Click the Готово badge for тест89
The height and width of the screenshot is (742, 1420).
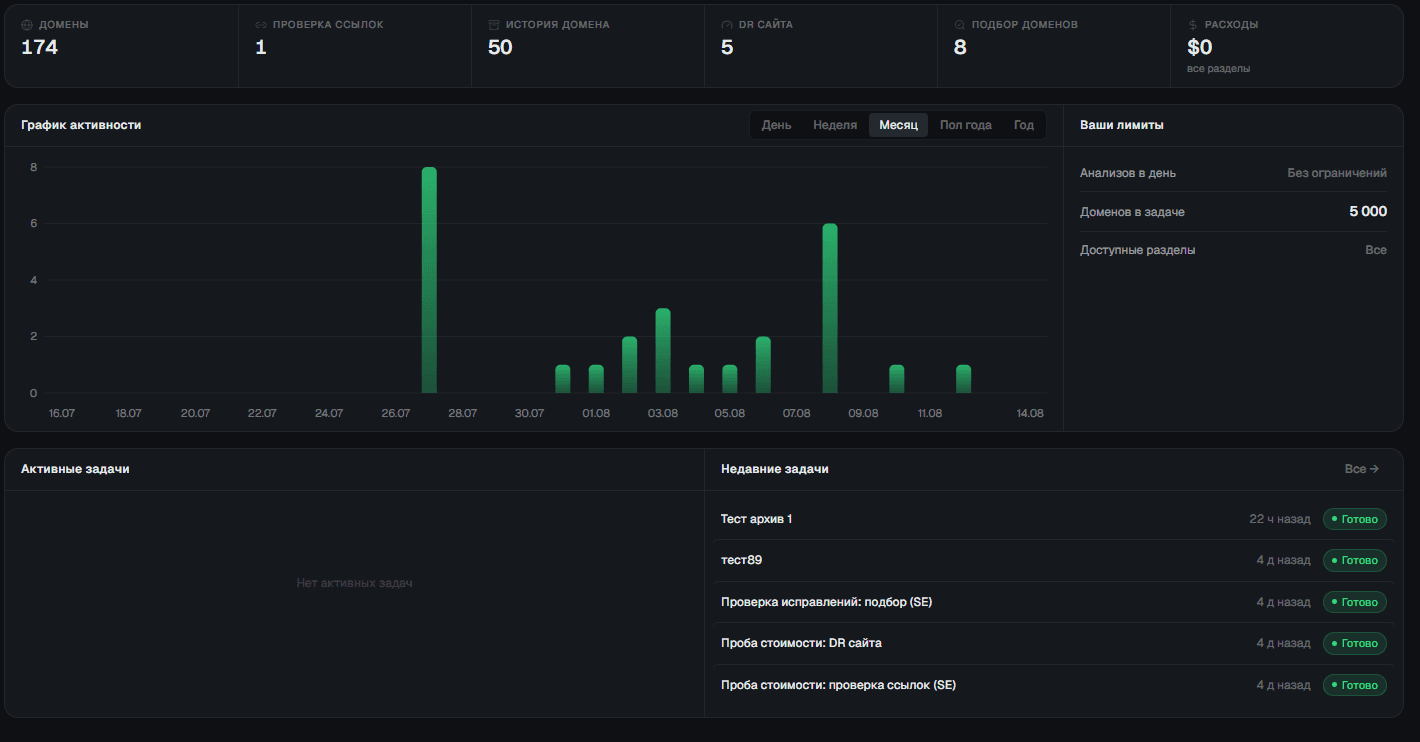pos(1355,560)
